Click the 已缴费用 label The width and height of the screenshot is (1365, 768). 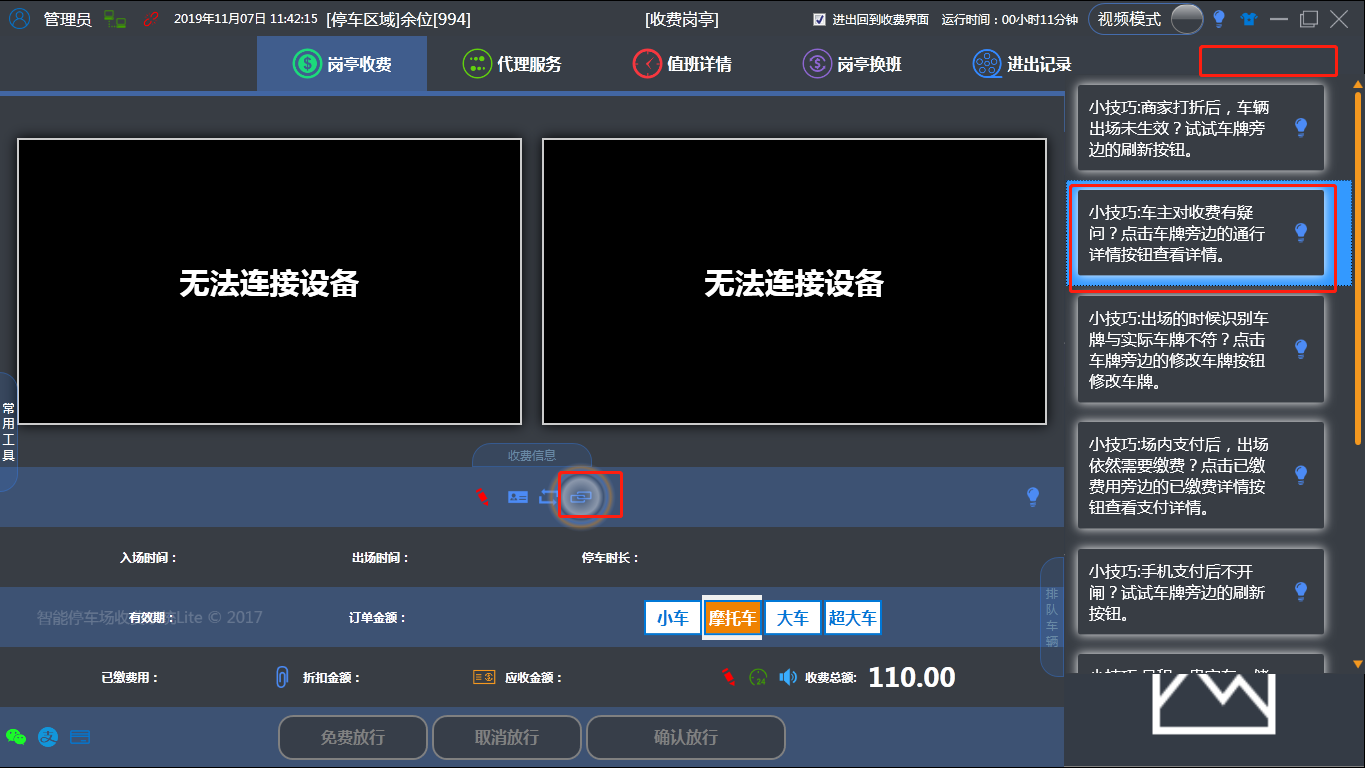click(130, 677)
